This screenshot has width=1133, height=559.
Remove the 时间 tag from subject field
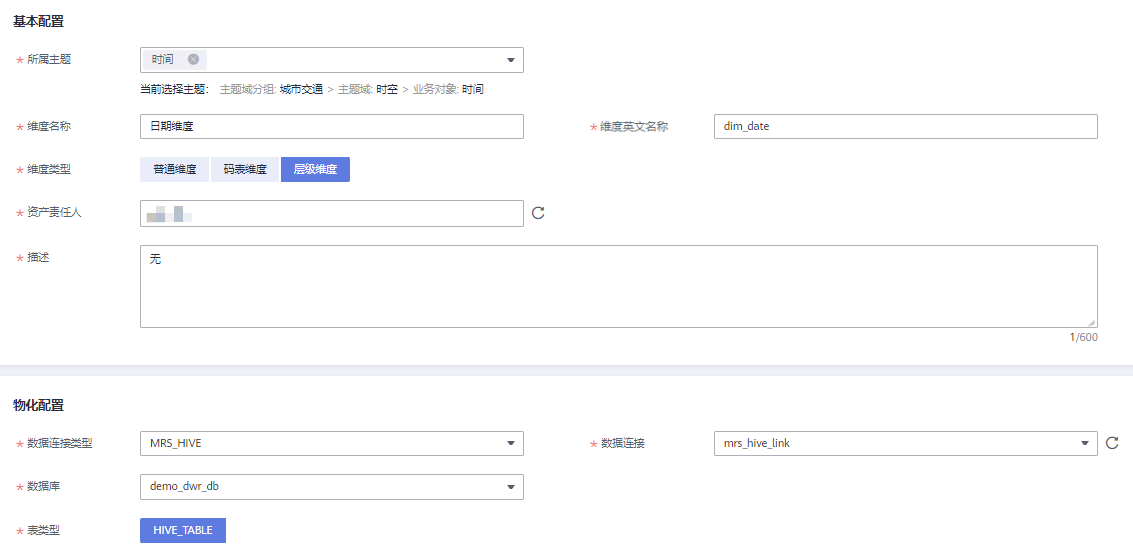[x=193, y=60]
